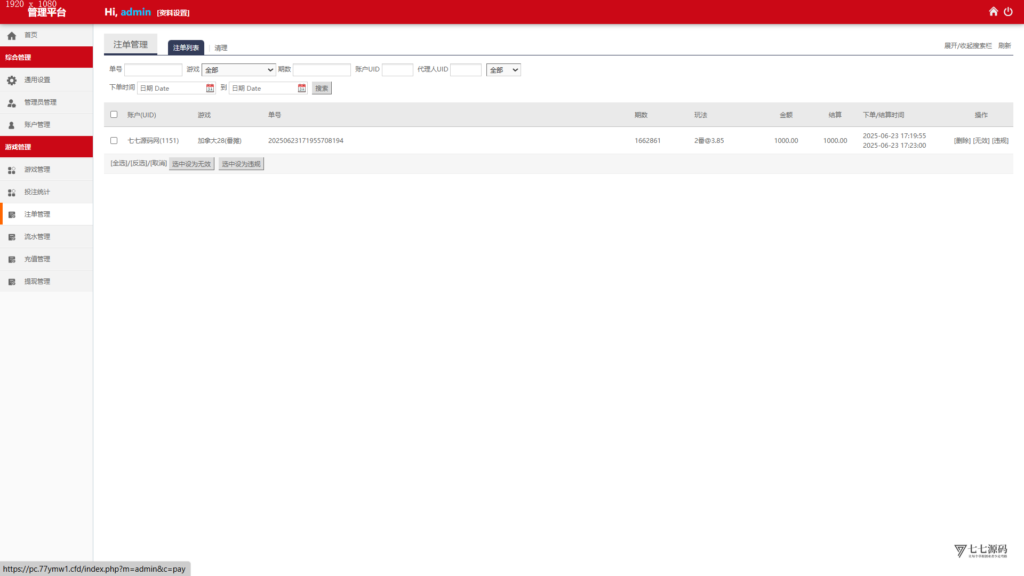Open the 全部 dropdown next to 代理人UID
The image size is (1024, 576).
[x=503, y=70]
